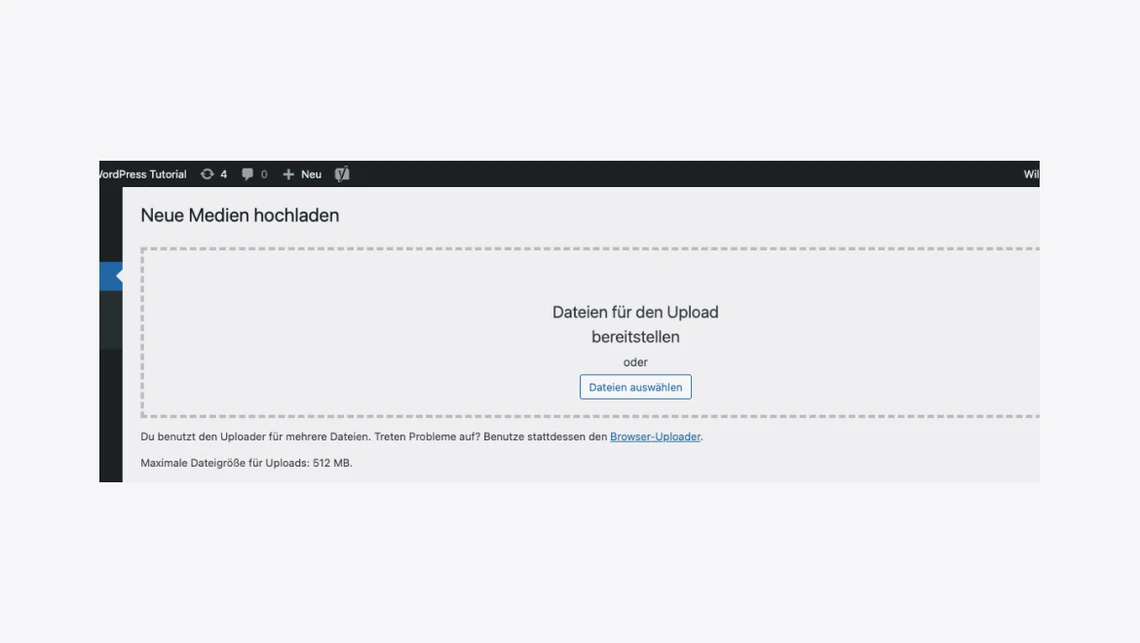Follow the Browser-Uploader link
Screen dimensions: 1140x643
tap(655, 437)
